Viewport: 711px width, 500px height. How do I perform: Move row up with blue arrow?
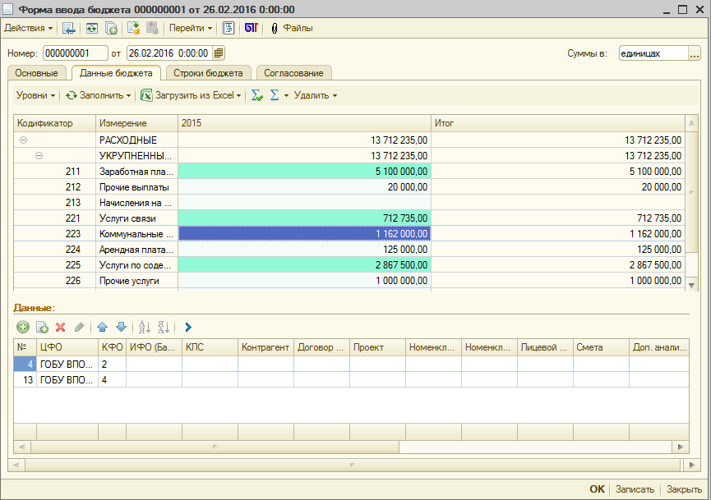(x=101, y=327)
